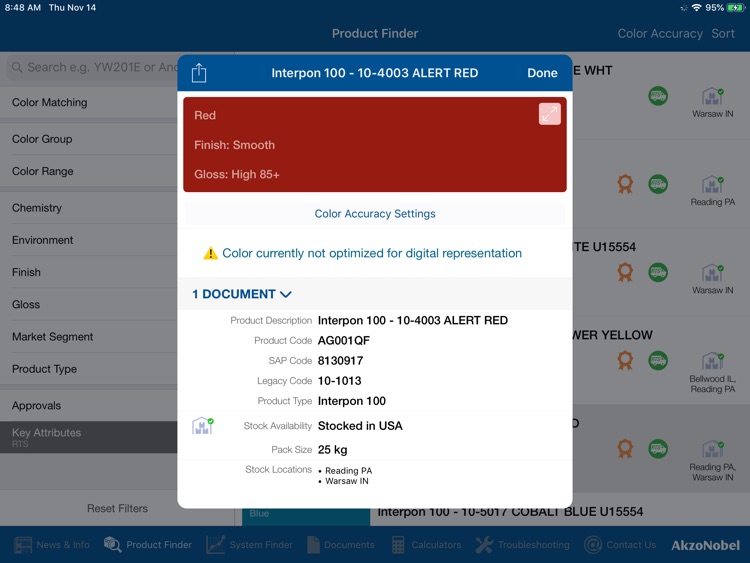Tap the Reading PA stock location bullet
The height and width of the screenshot is (563, 750).
[345, 471]
